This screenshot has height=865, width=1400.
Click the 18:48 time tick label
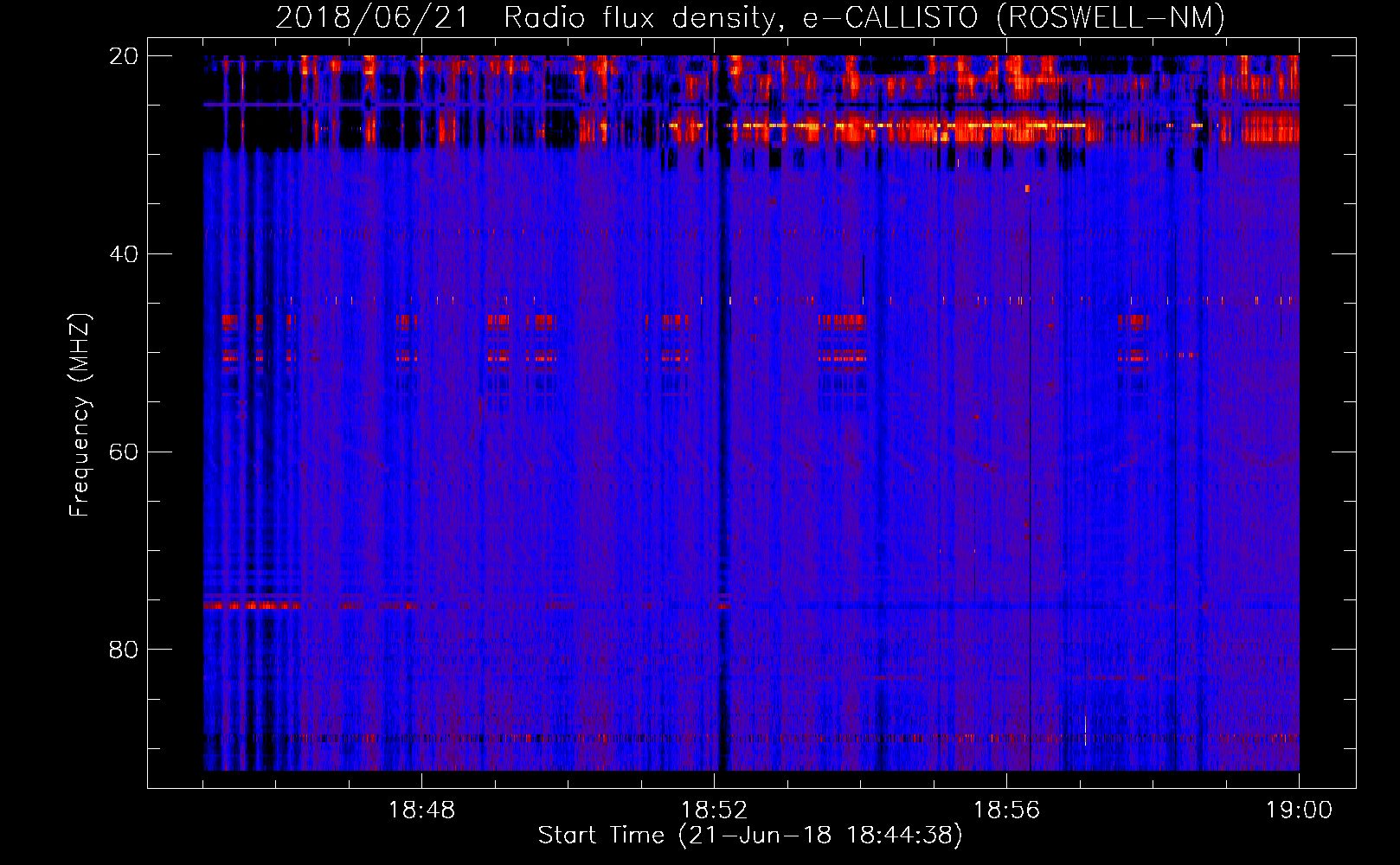(x=421, y=811)
